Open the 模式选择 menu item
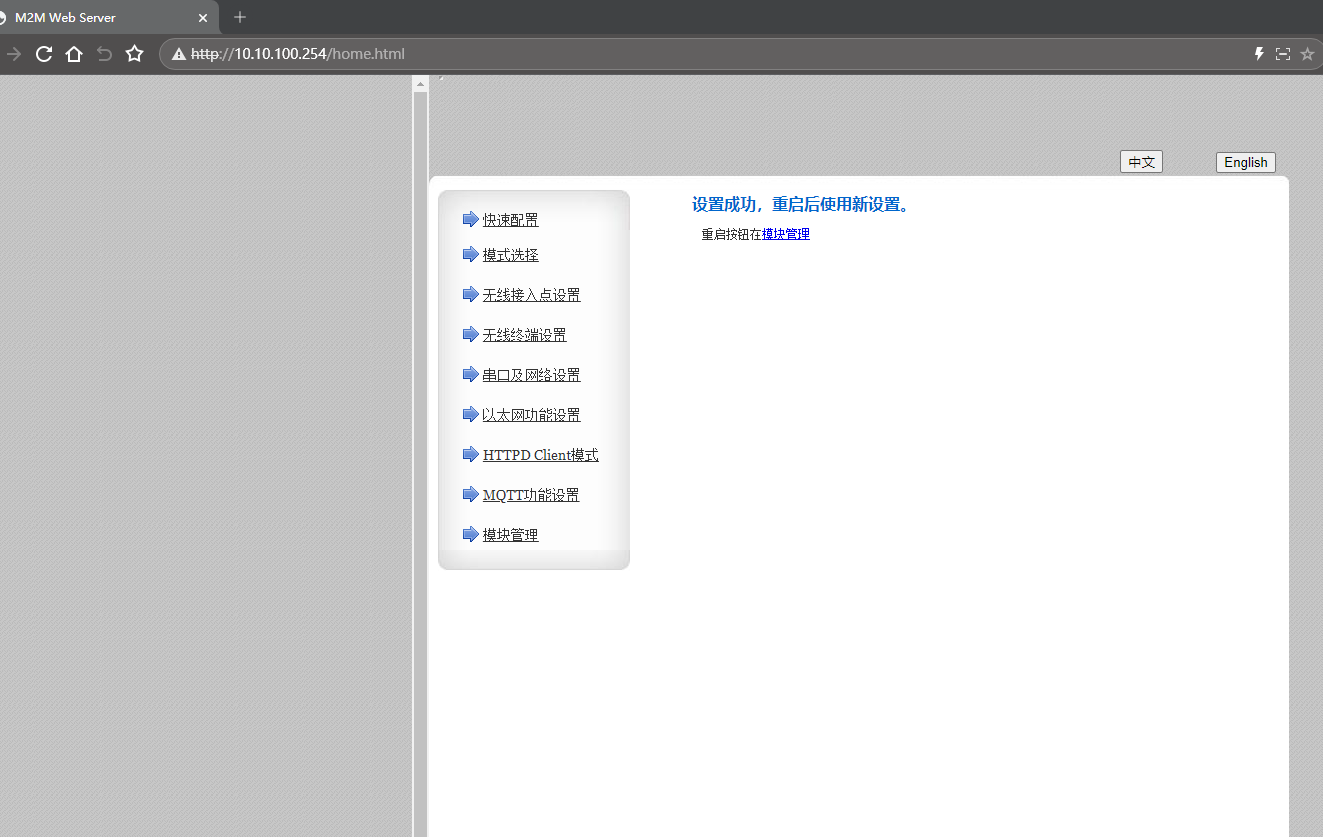This screenshot has height=837, width=1323. coord(510,255)
